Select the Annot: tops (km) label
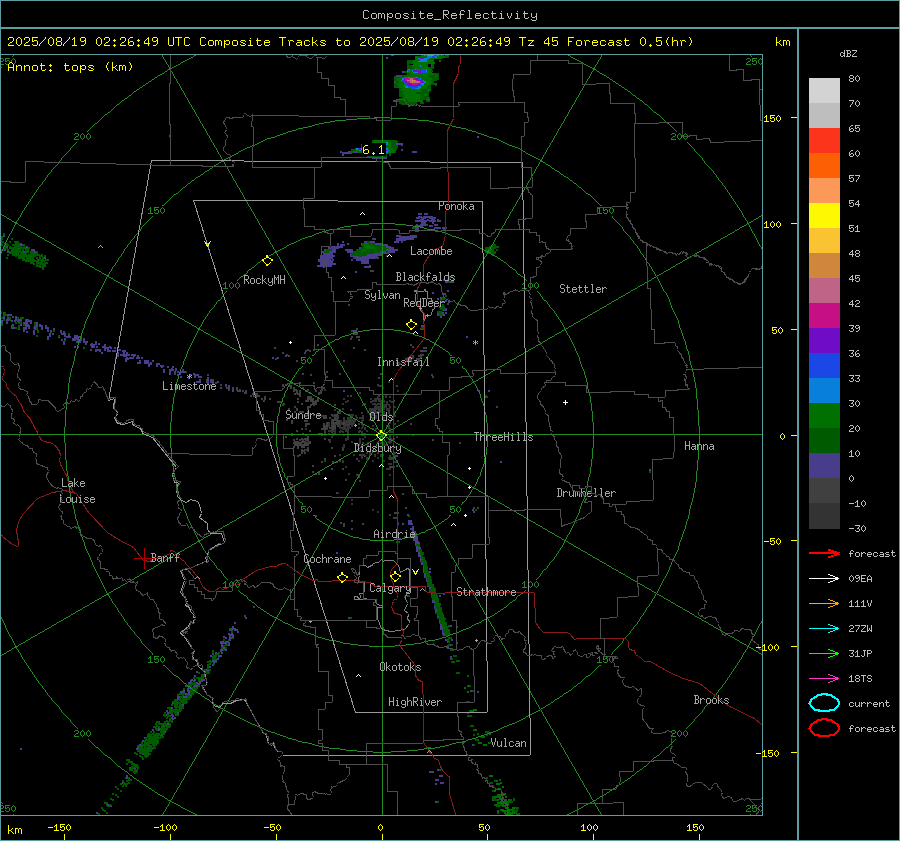The height and width of the screenshot is (841, 900). (x=70, y=67)
